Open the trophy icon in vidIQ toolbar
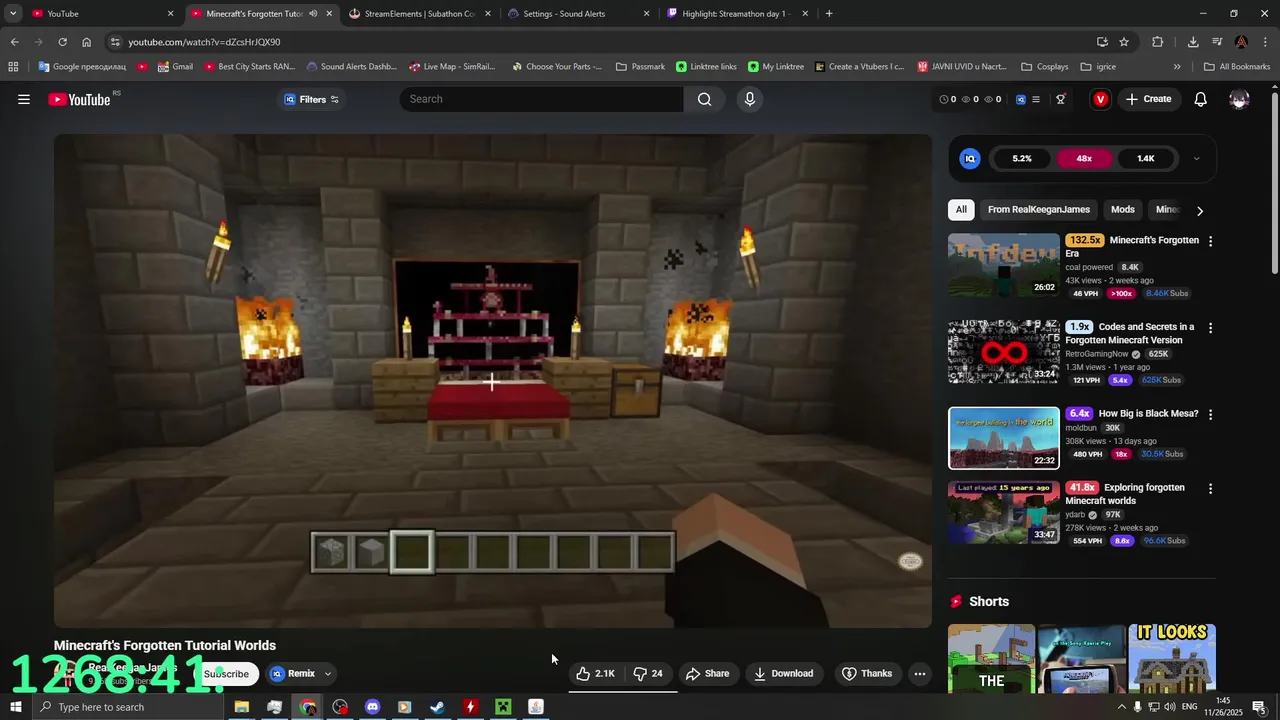 click(1061, 99)
